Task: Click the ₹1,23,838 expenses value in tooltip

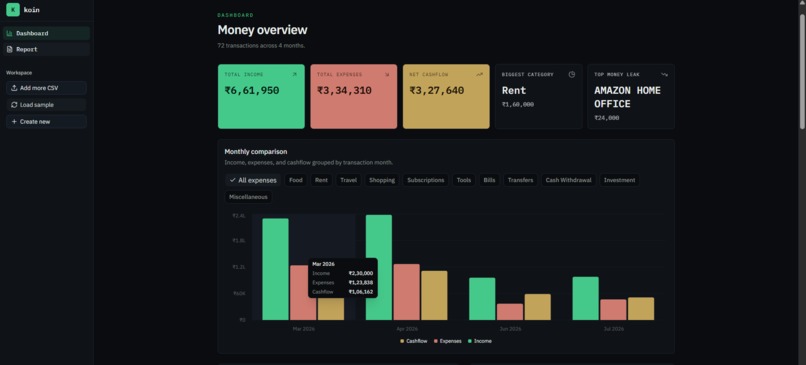Action: click(361, 283)
